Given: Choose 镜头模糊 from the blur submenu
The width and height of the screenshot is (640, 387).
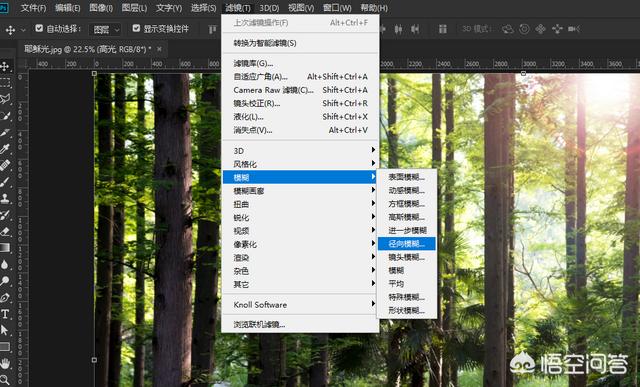Looking at the screenshot, I should 407,257.
